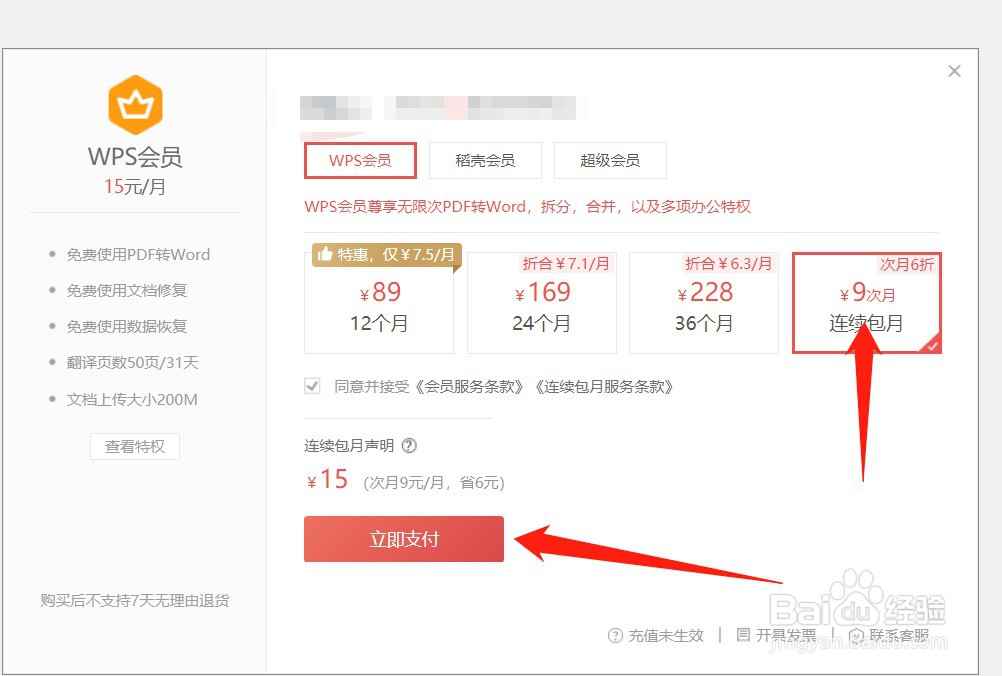The width and height of the screenshot is (1002, 676).
Task: Open the 连续包月服务条款 link
Action: [607, 387]
